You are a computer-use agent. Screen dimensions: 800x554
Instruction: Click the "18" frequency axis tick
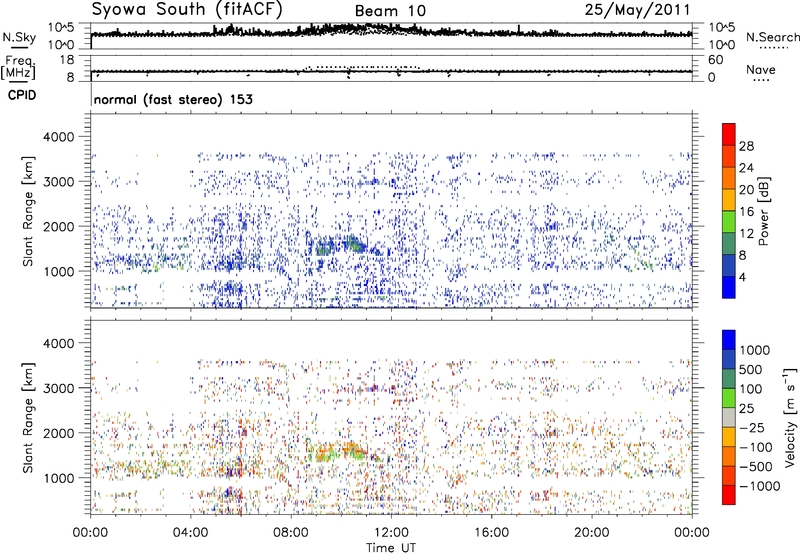(x=67, y=60)
